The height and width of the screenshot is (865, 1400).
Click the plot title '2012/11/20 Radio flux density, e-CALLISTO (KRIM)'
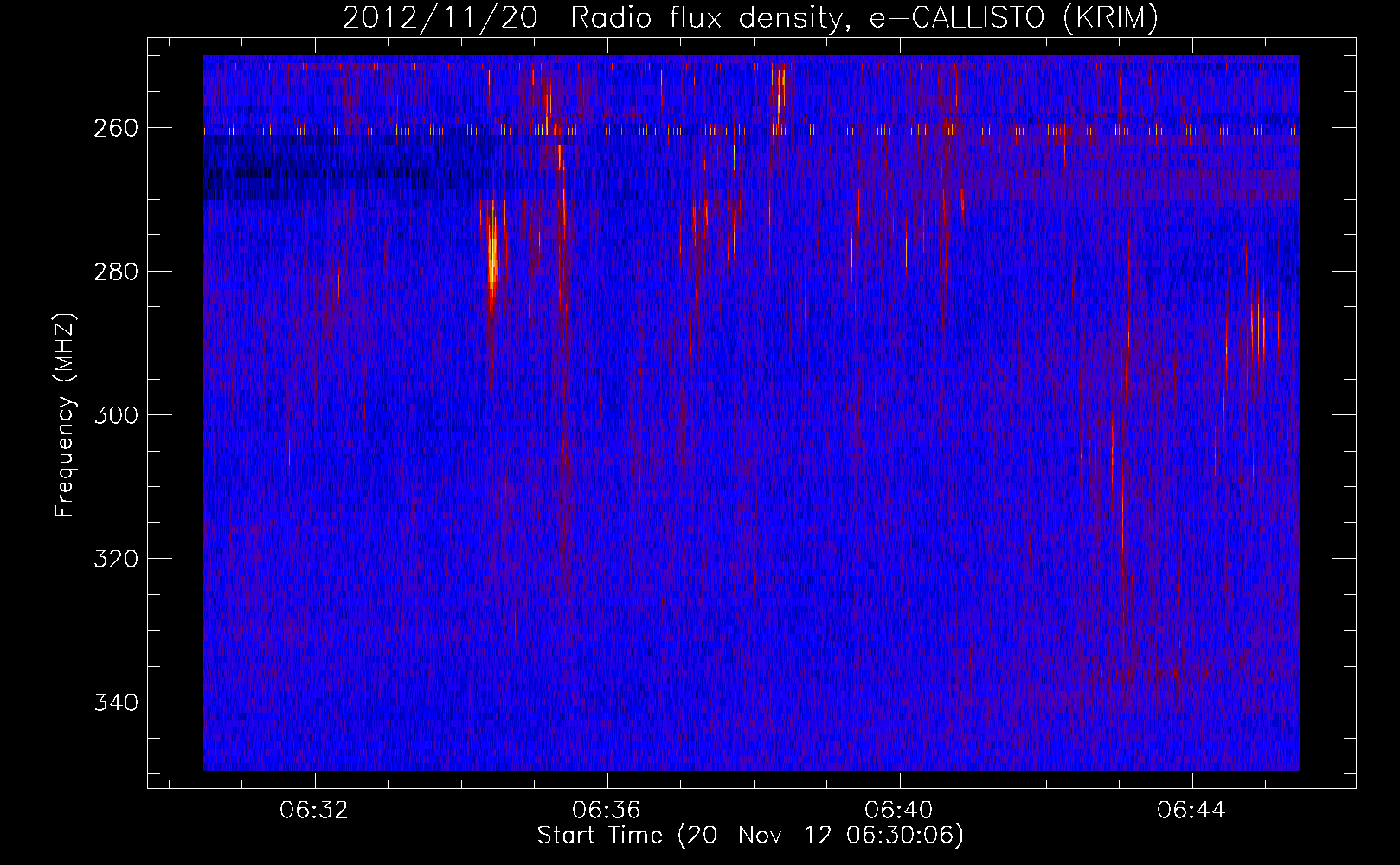[750, 17]
